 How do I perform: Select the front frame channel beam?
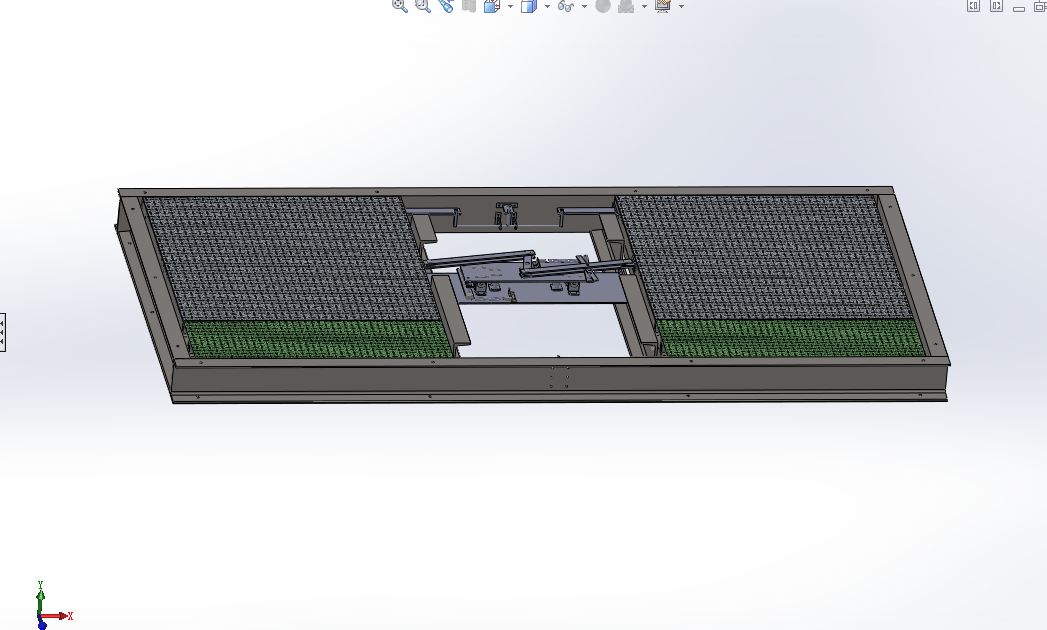(561, 381)
